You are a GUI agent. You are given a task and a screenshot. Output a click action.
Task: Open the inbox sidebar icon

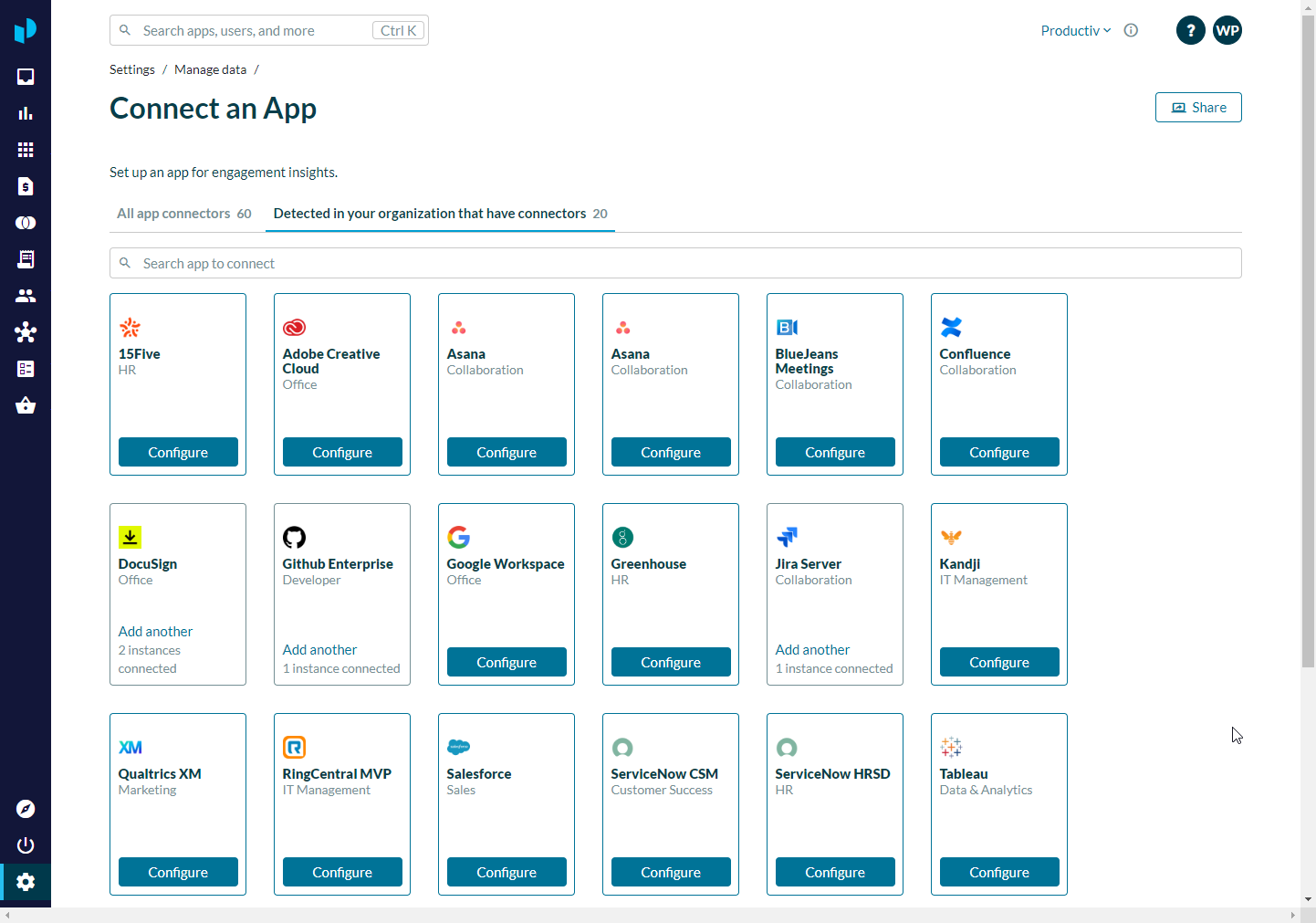click(x=26, y=77)
